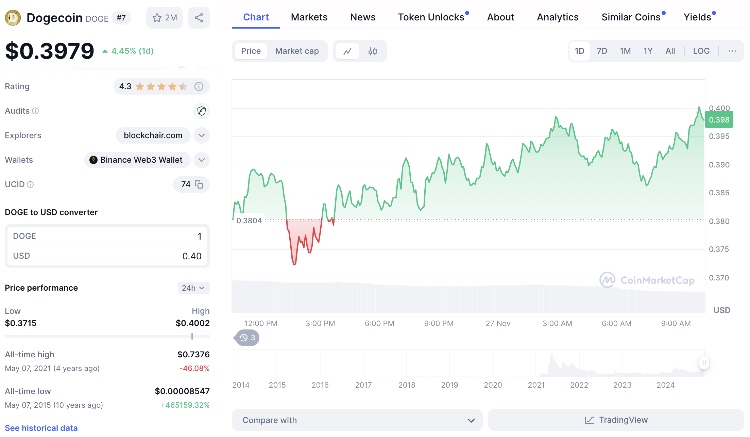Switch to the Markets tab
750x437 pixels.
pos(309,17)
